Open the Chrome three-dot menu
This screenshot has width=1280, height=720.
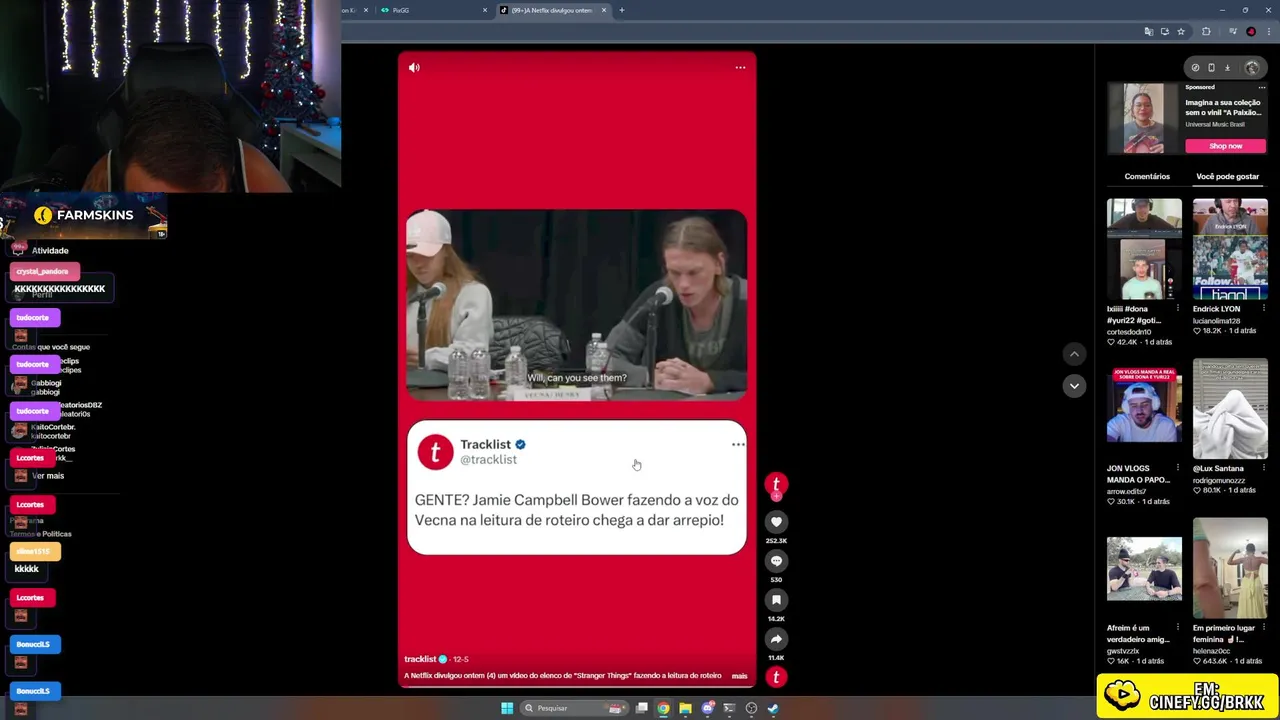click(1267, 32)
